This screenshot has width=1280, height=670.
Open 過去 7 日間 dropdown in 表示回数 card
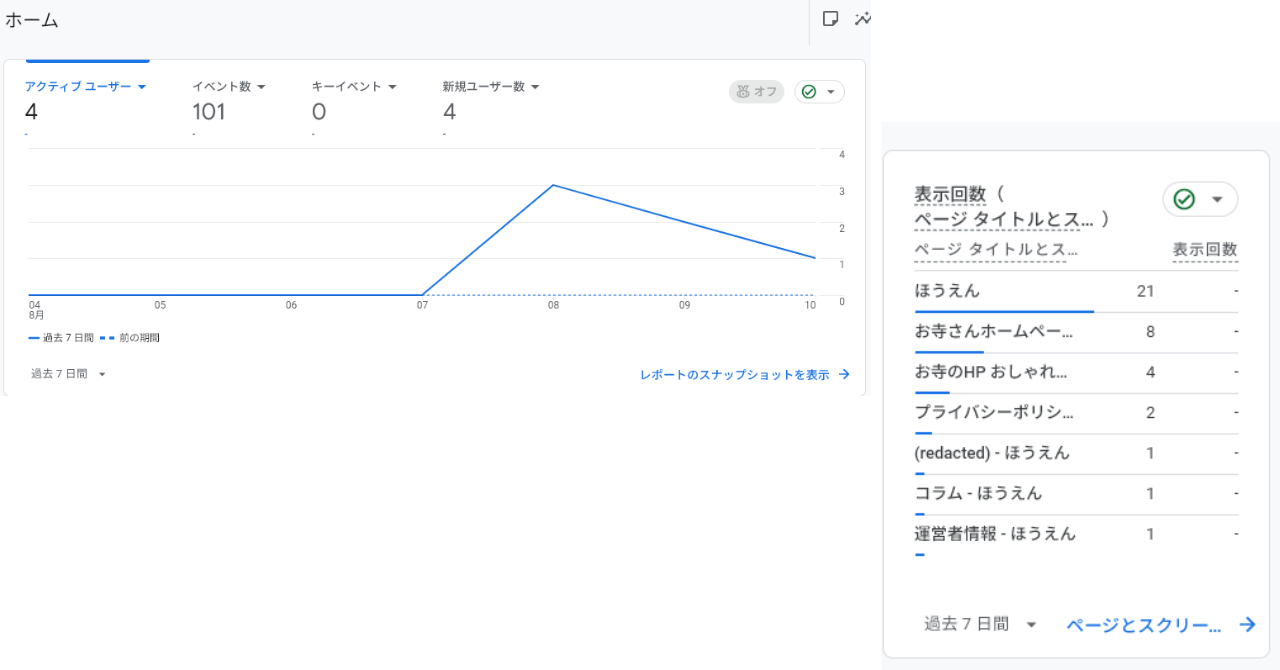click(980, 625)
